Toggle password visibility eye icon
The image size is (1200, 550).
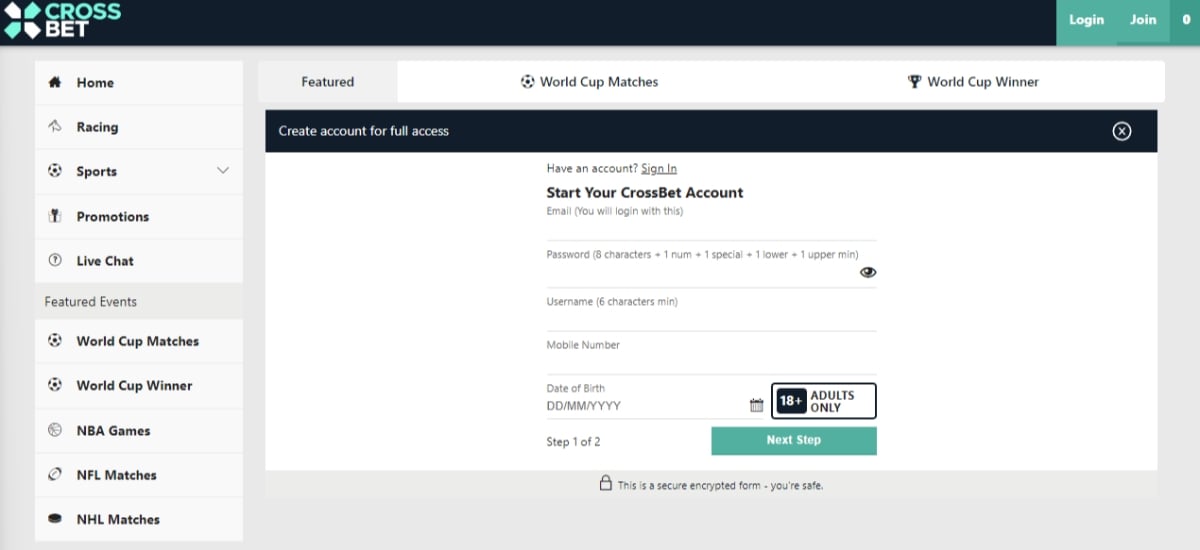click(x=868, y=272)
